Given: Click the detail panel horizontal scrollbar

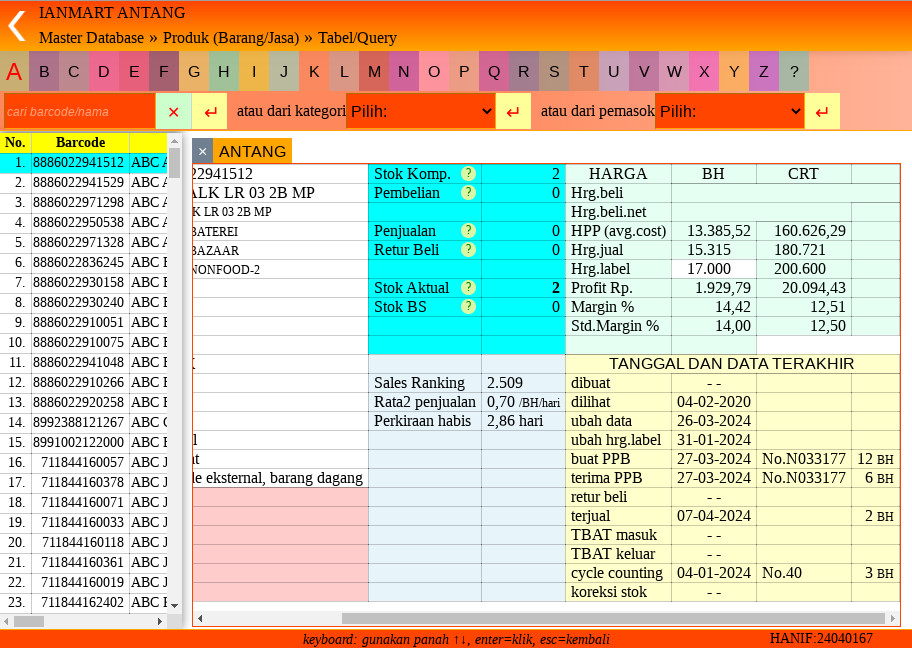Looking at the screenshot, I should coord(612,618).
